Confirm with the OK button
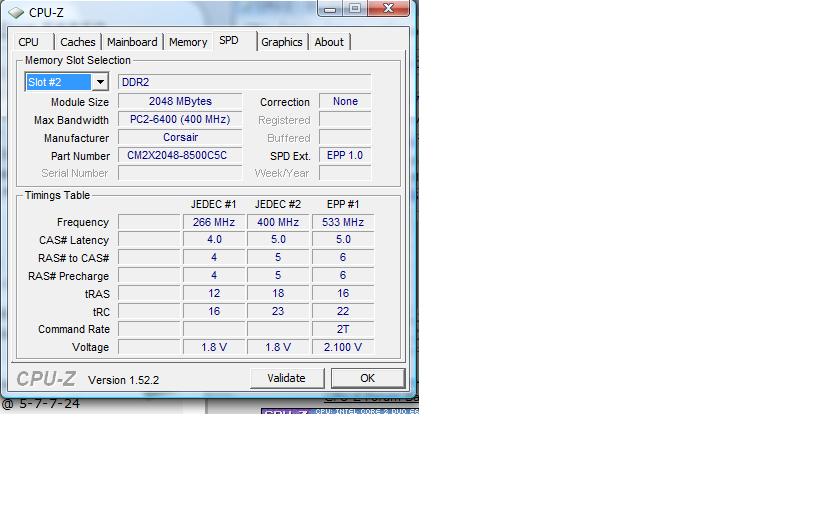The height and width of the screenshot is (525, 840). [368, 378]
